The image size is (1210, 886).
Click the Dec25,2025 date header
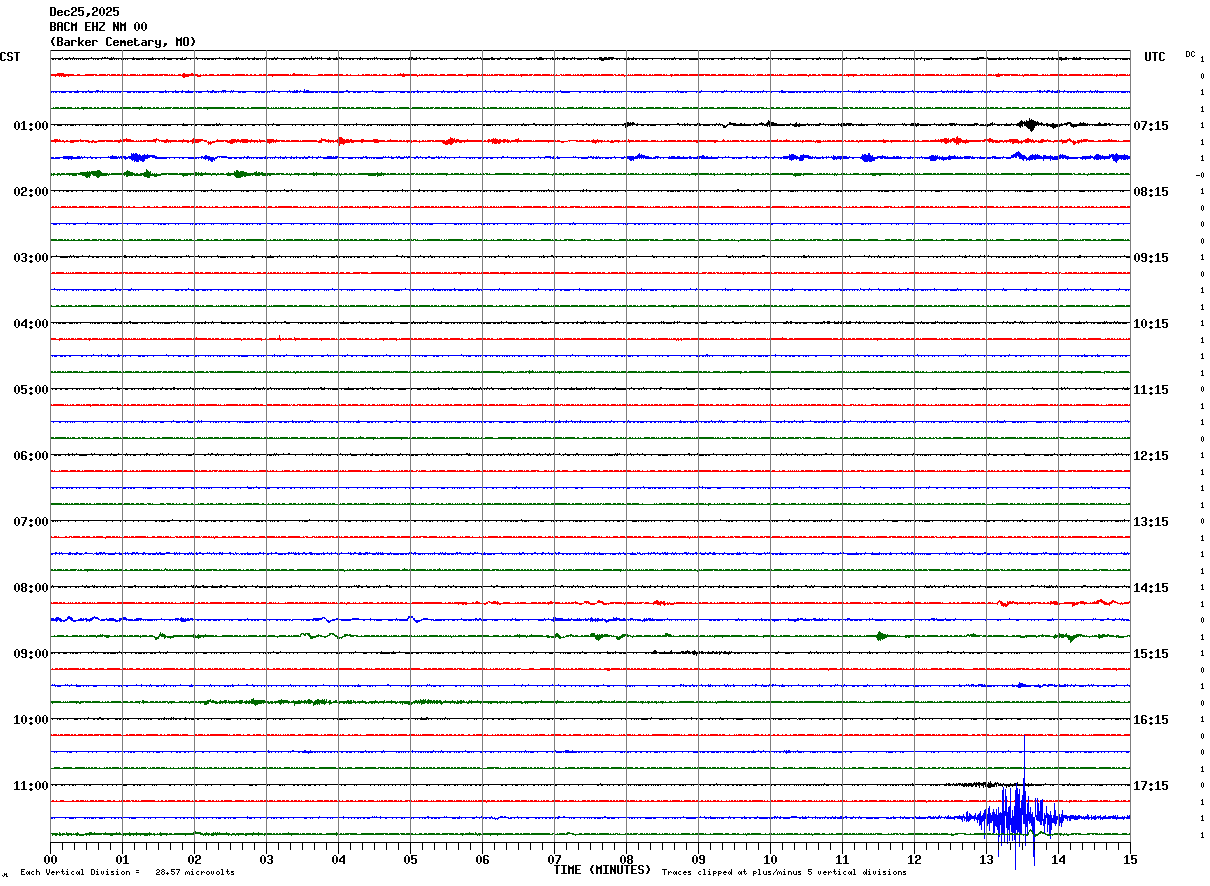point(84,12)
